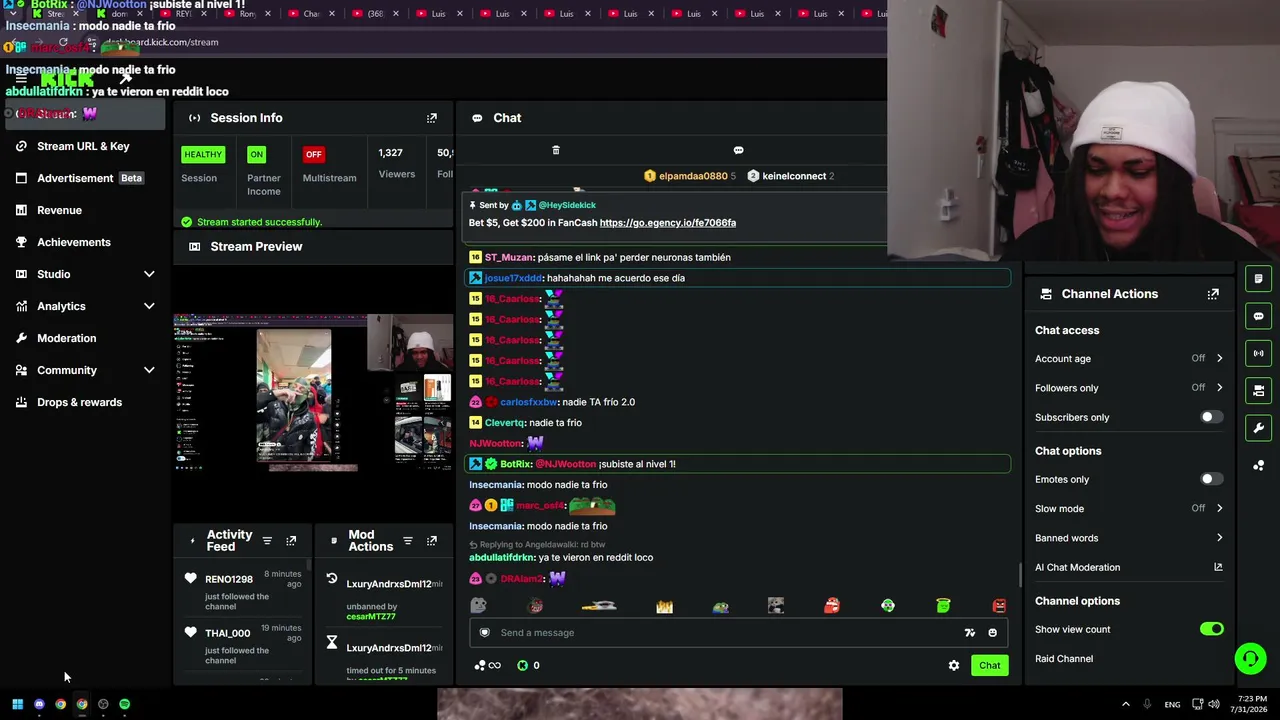Click the share nodes icon in right rail
Image resolution: width=1280 pixels, height=720 pixels.
[x=1258, y=465]
